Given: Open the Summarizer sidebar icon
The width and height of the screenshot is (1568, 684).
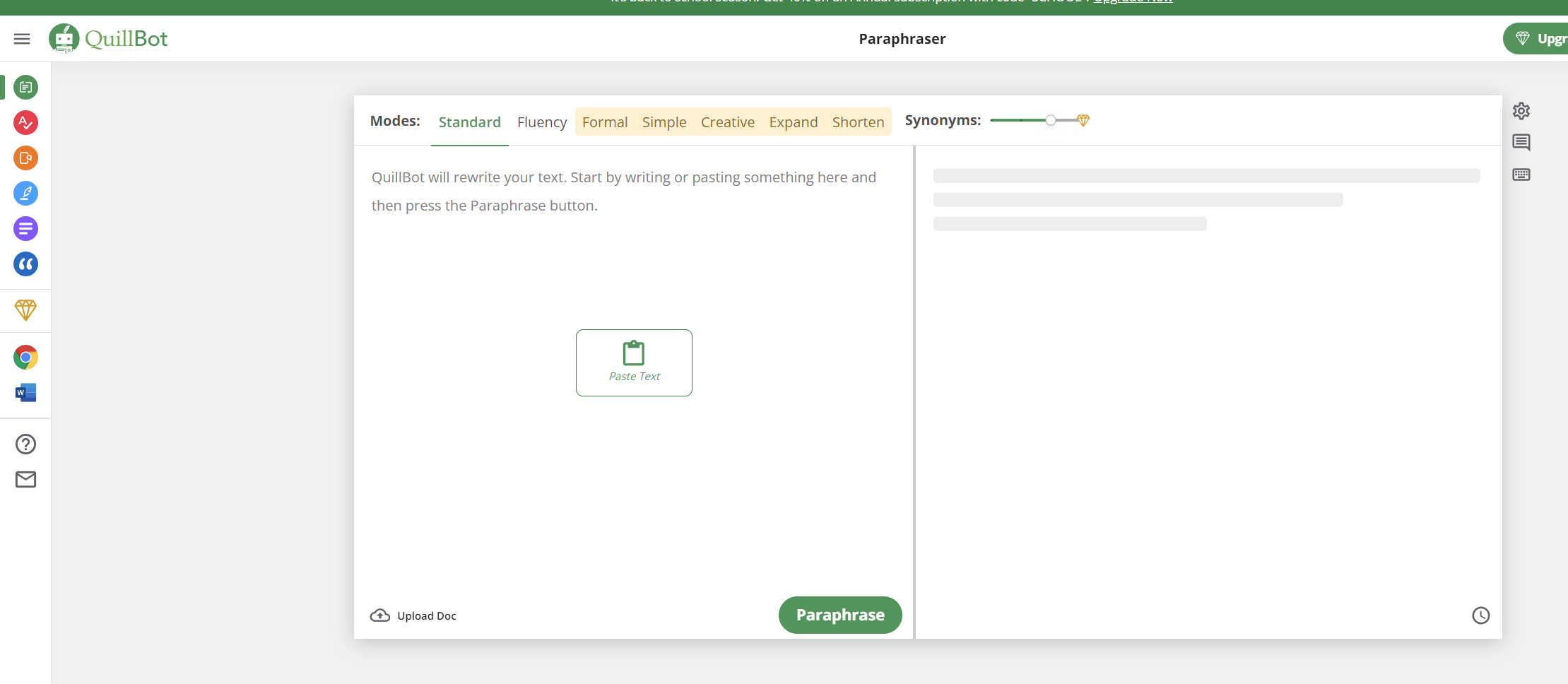Looking at the screenshot, I should coord(25,229).
